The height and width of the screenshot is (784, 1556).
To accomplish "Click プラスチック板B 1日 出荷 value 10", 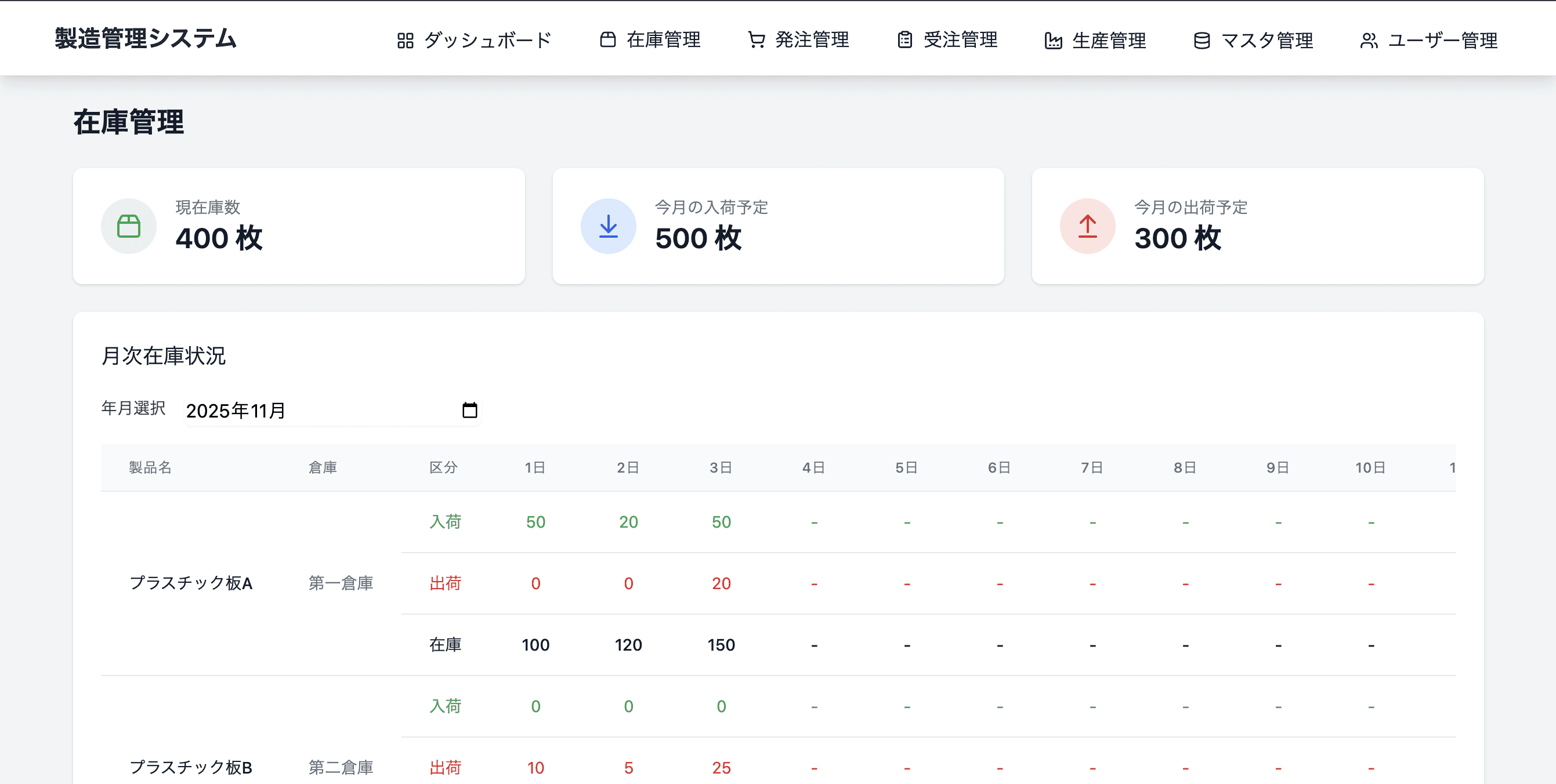I will (535, 768).
